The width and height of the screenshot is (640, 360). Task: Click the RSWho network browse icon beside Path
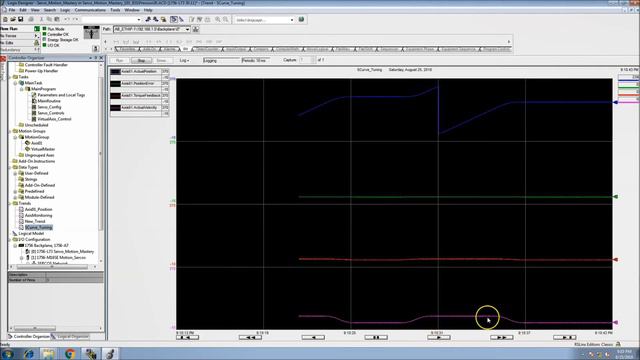[196, 29]
